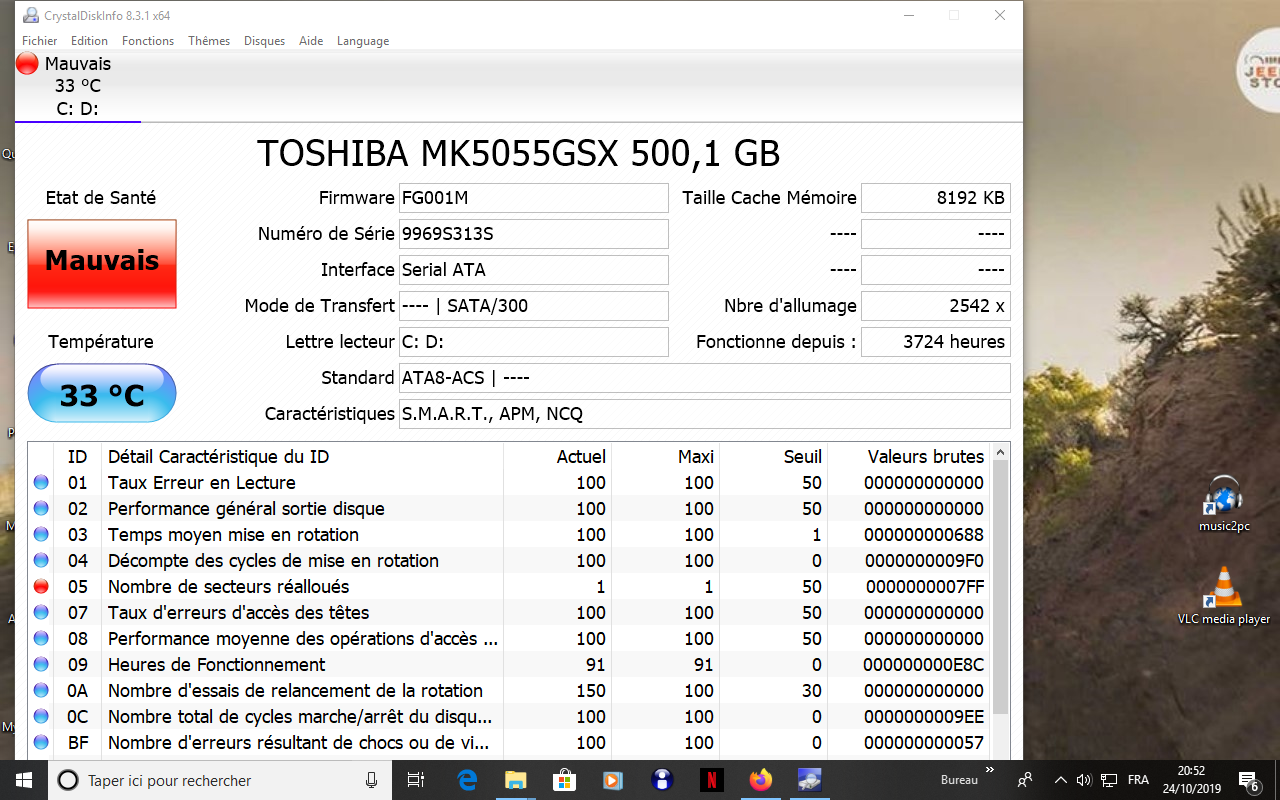Click the volume icon in system tray
1280x800 pixels.
[x=1085, y=780]
